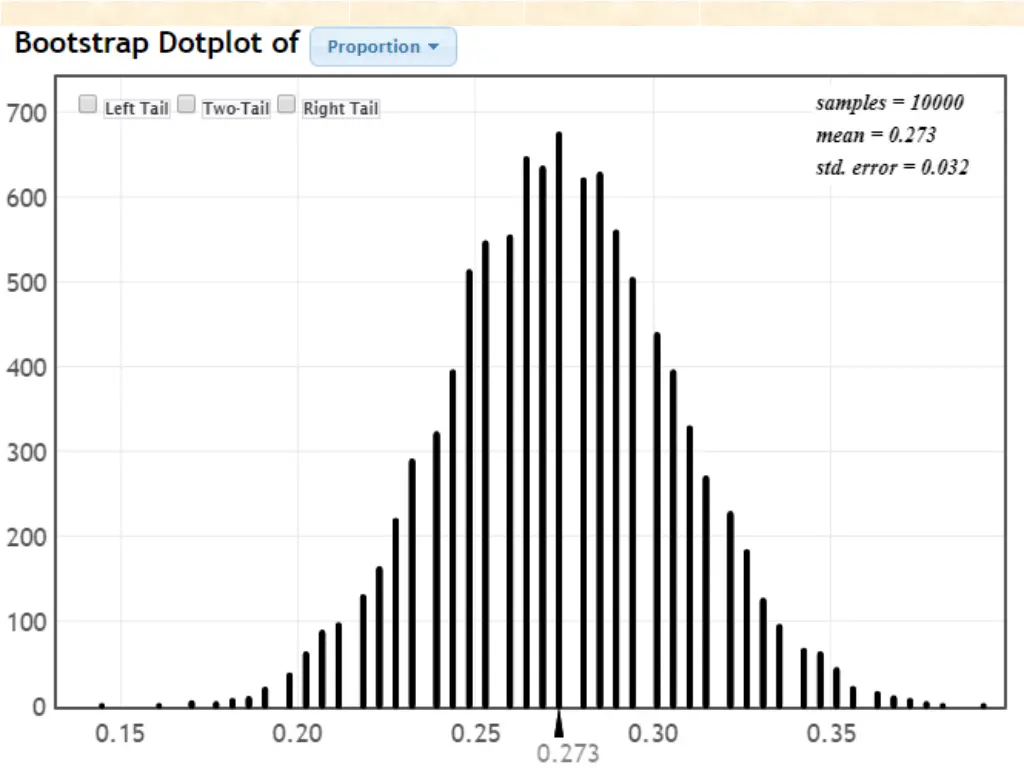Click the tallest dotplot column at 0.273
This screenshot has width=1024, height=768.
point(559,420)
